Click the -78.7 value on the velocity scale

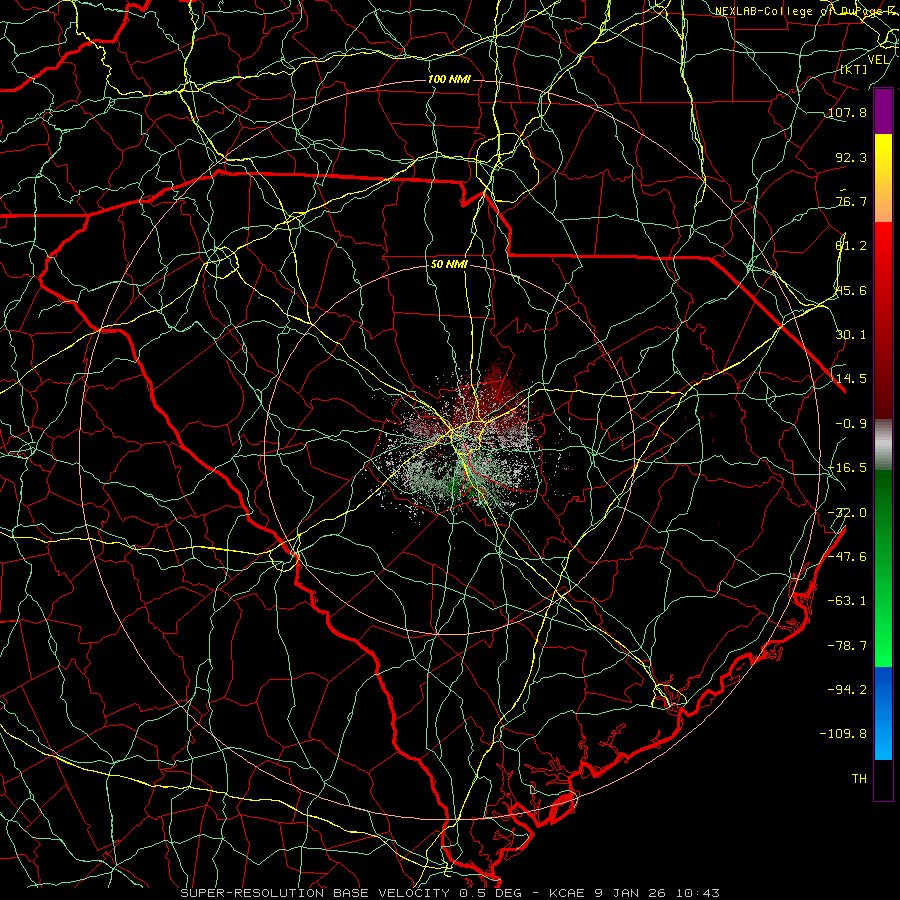847,646
